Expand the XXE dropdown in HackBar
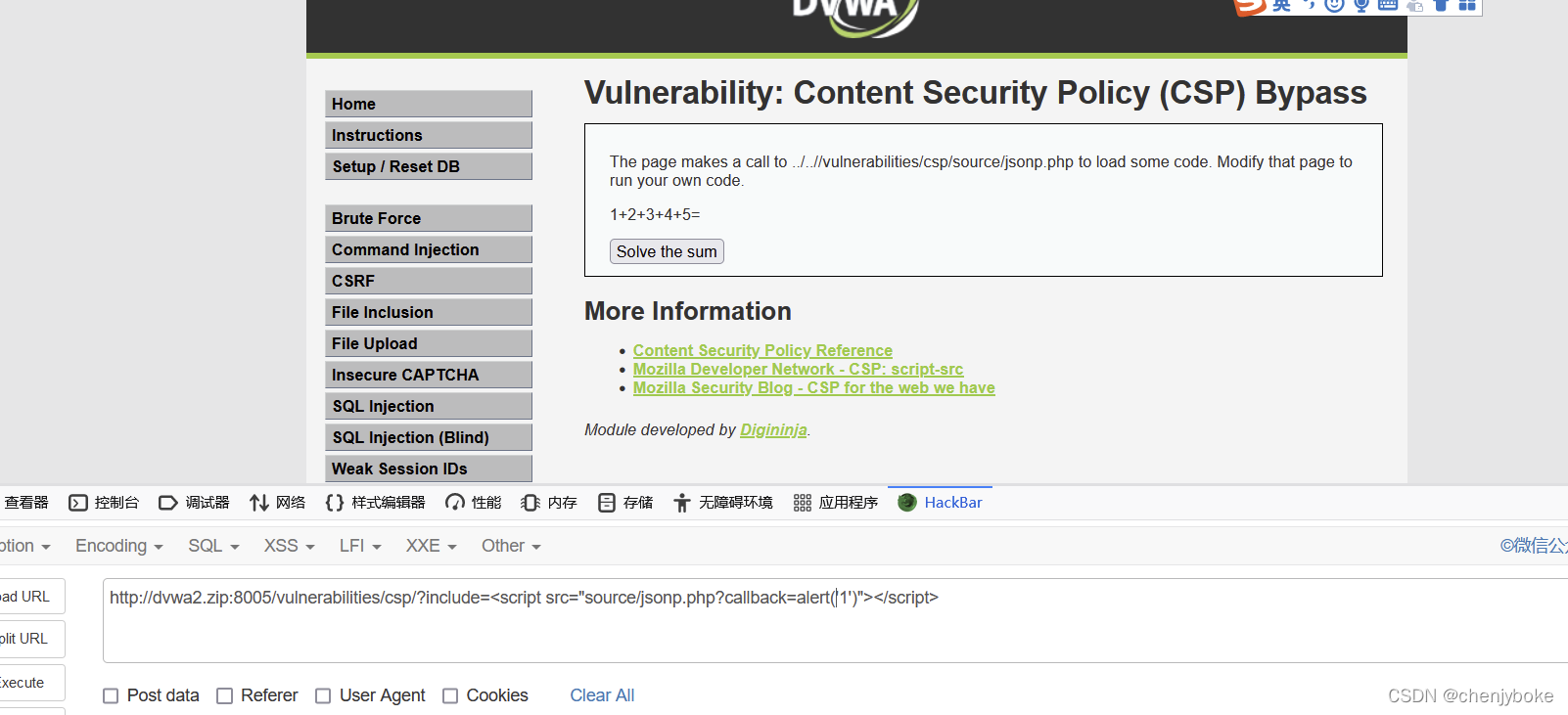 (x=432, y=546)
